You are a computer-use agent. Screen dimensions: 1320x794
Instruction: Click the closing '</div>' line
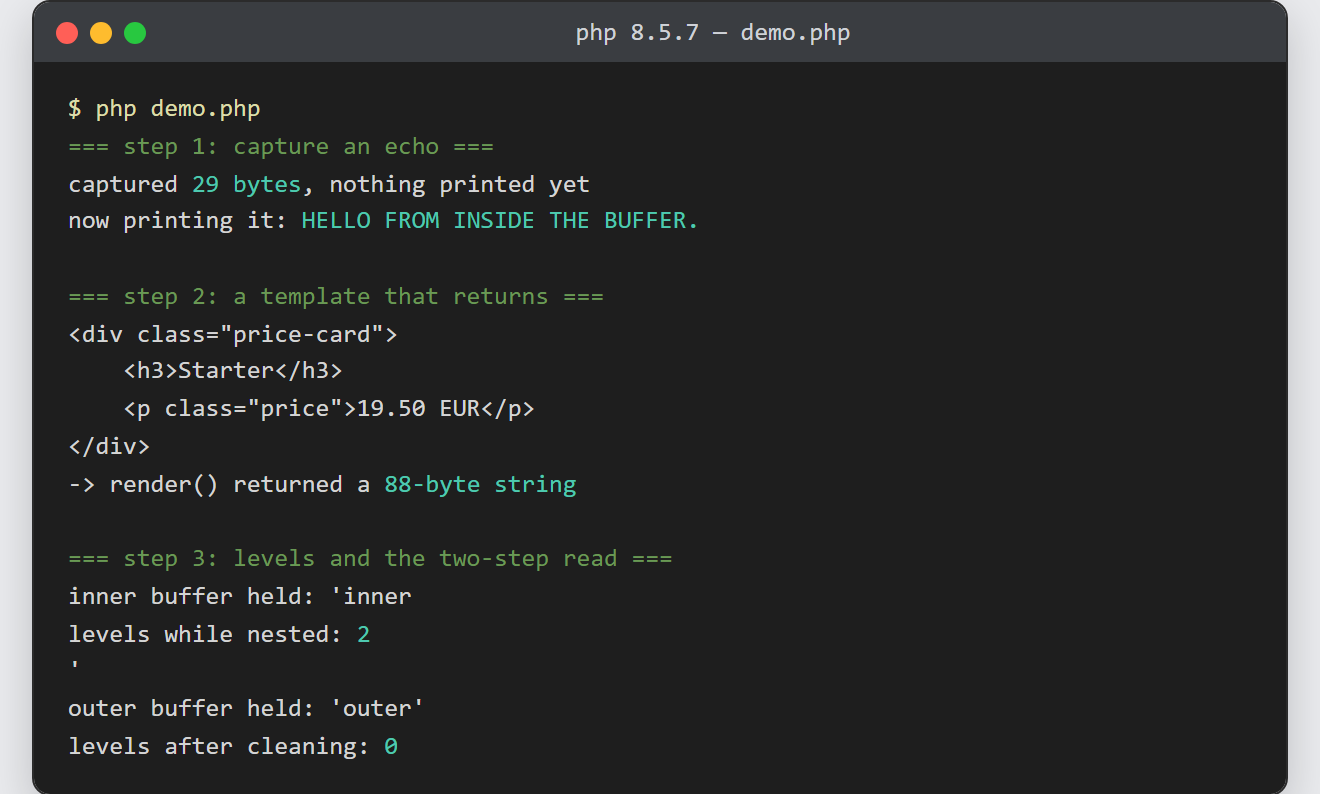click(x=109, y=447)
